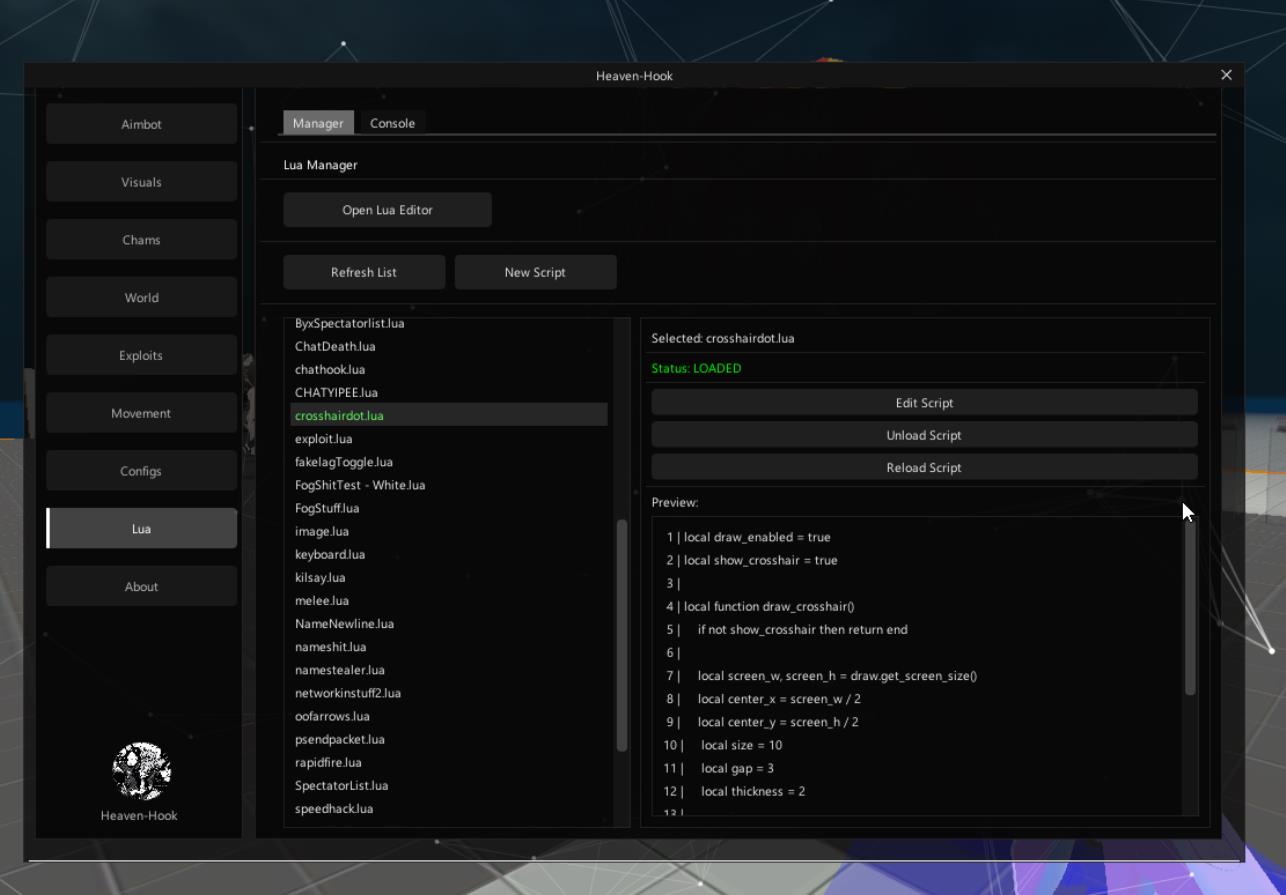Refresh the script list
Viewport: 1286px width, 895px height.
tap(364, 272)
